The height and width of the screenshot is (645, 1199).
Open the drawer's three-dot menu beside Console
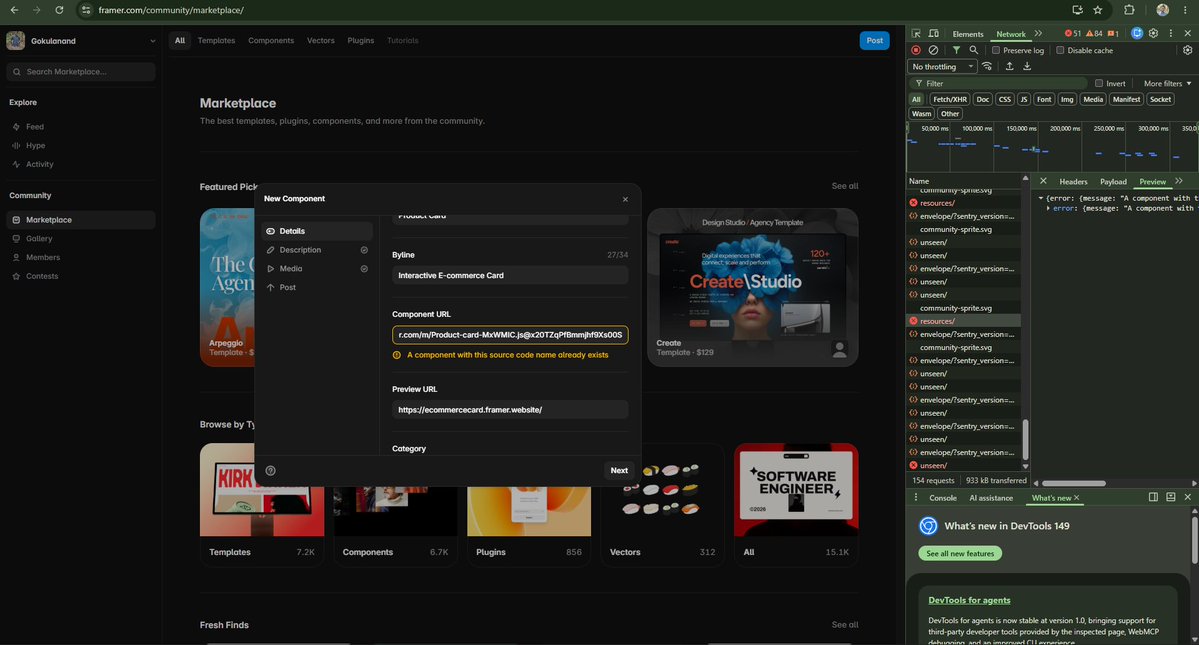(x=916, y=498)
